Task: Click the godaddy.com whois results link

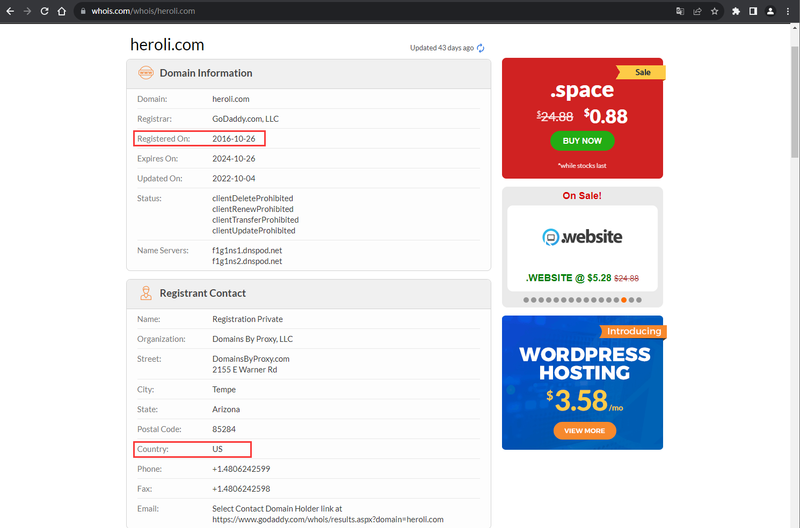Action: [x=328, y=519]
